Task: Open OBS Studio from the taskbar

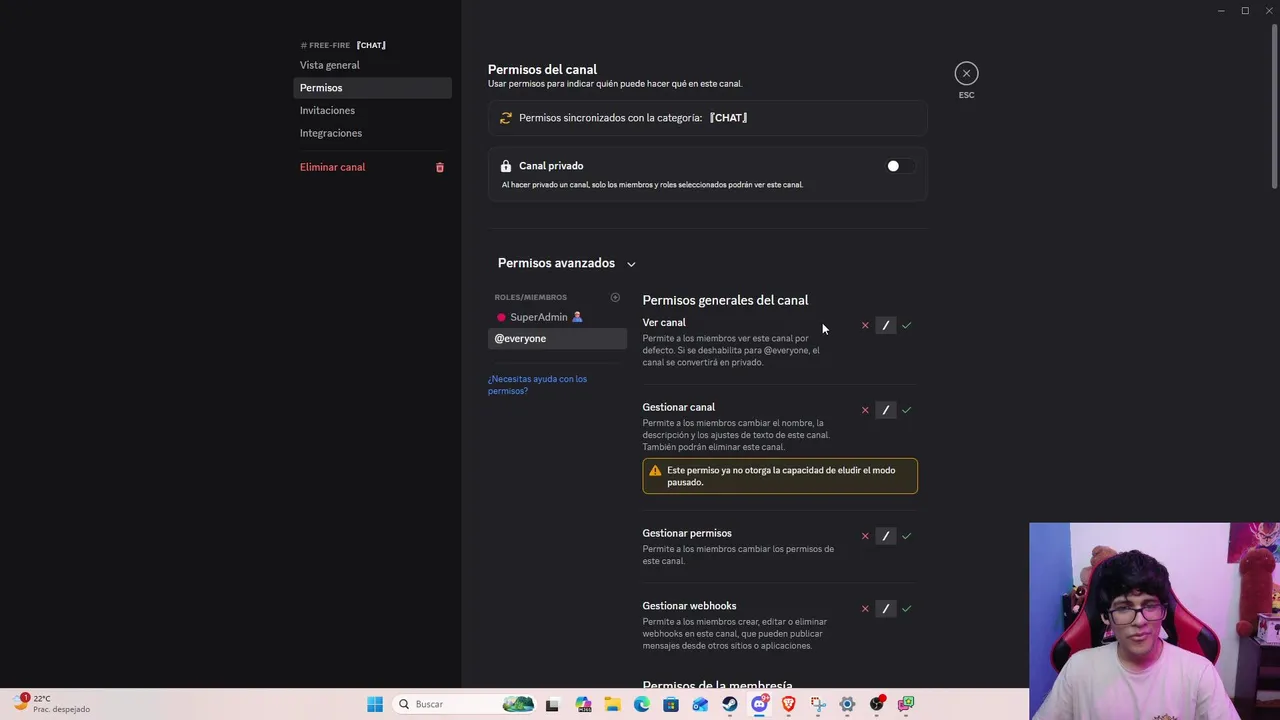Action: point(876,704)
